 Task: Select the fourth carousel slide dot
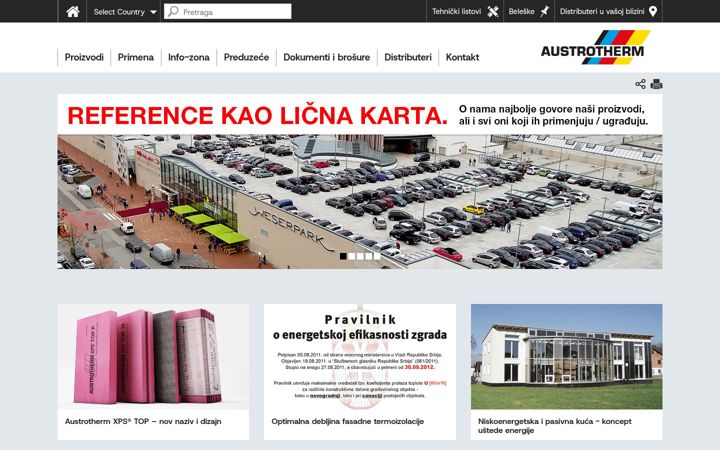(x=369, y=256)
